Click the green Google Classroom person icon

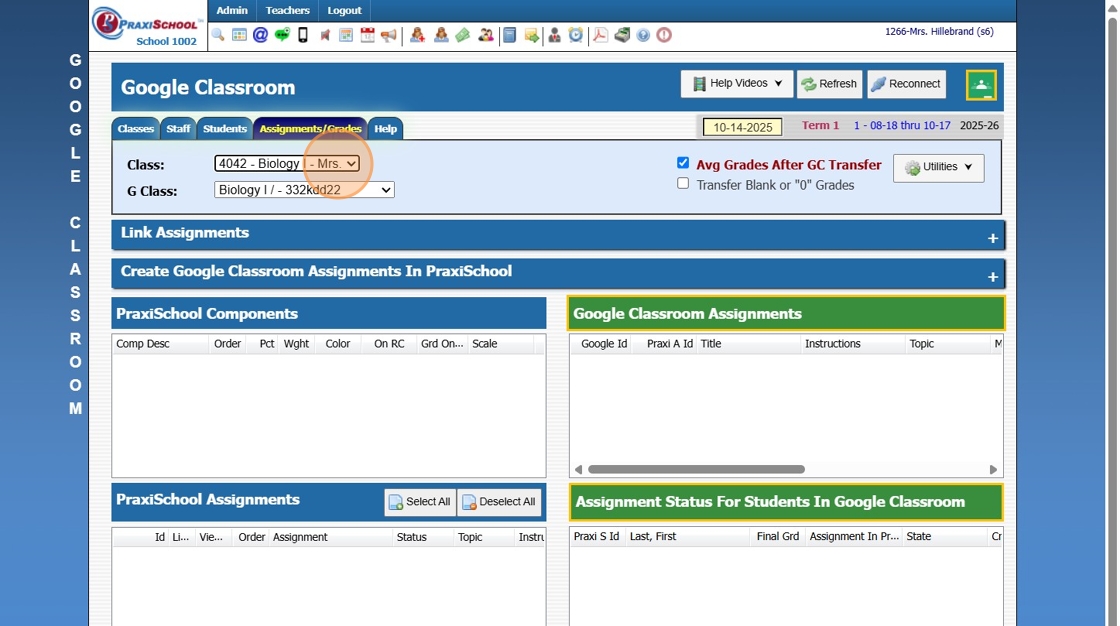click(981, 86)
